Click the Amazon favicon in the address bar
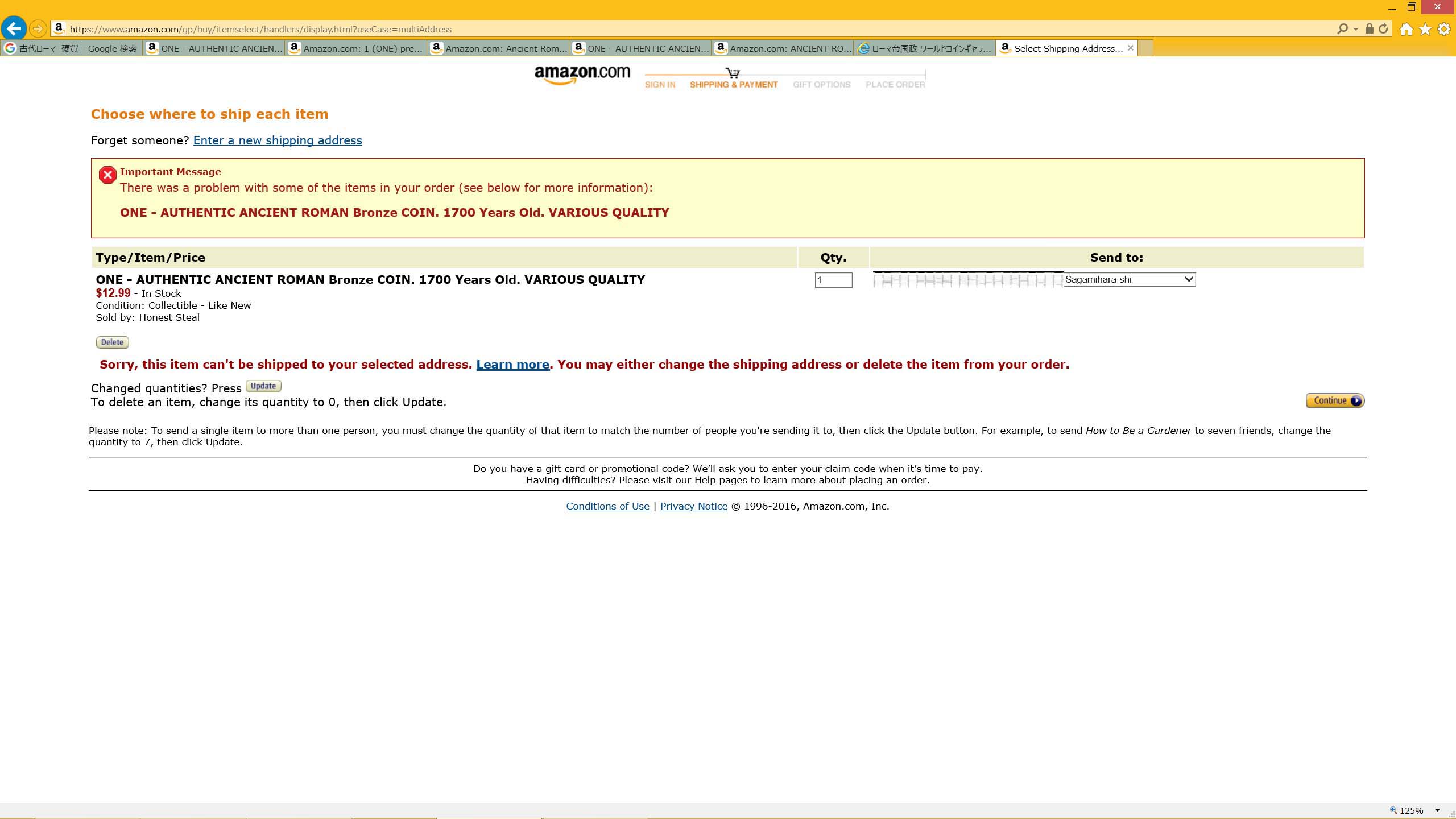Image resolution: width=1456 pixels, height=819 pixels. 59,28
